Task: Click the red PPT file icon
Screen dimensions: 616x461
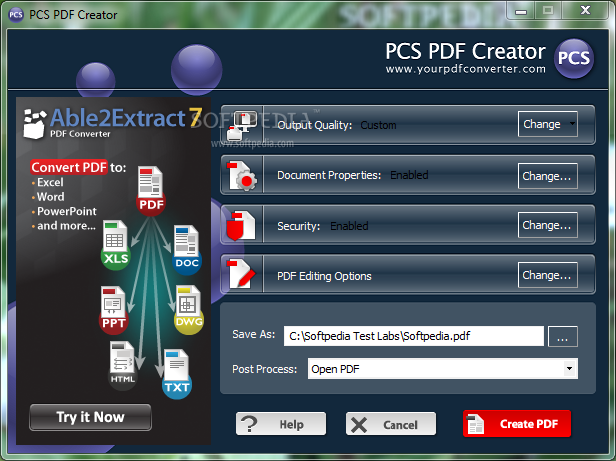Action: pyautogui.click(x=114, y=310)
